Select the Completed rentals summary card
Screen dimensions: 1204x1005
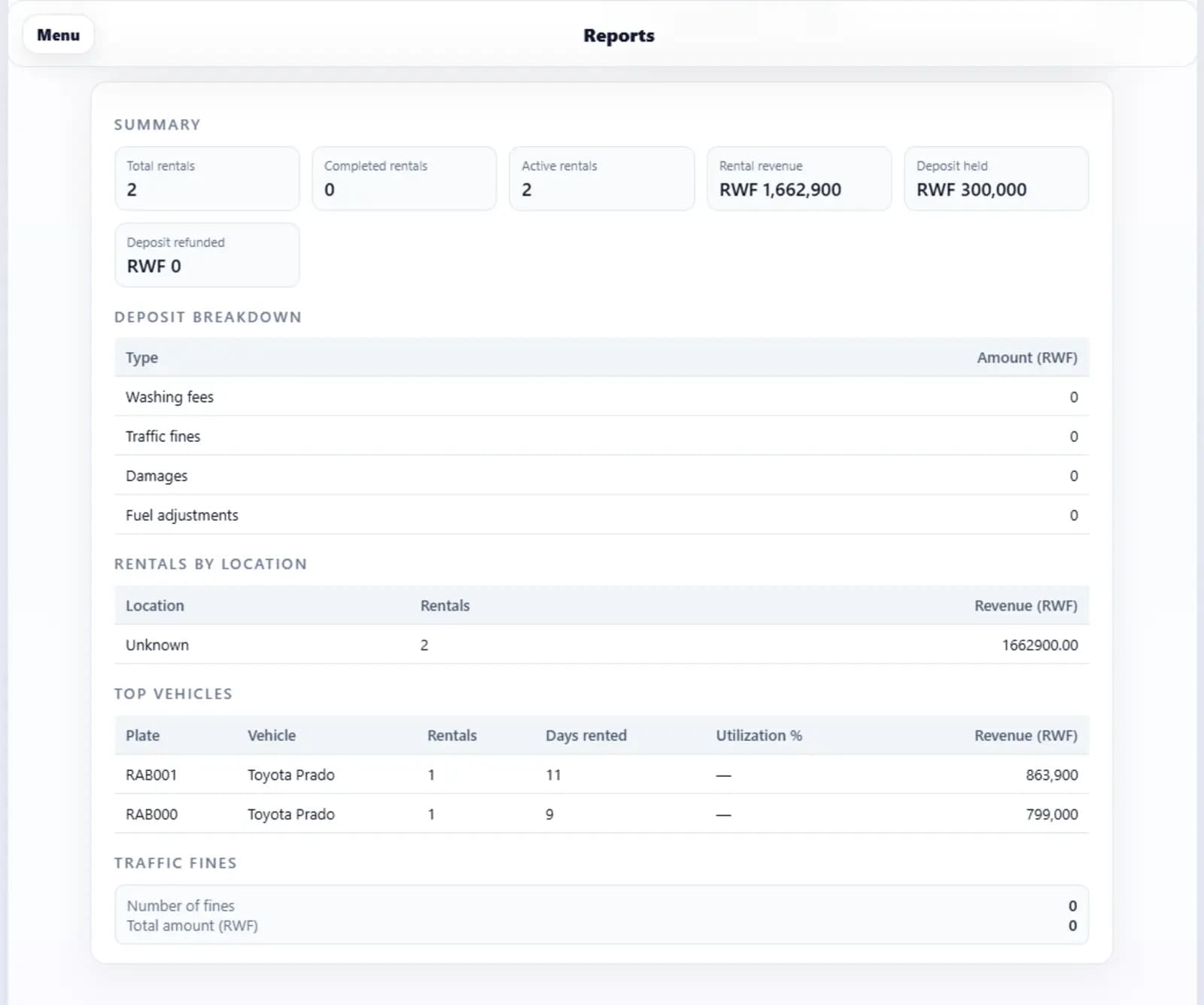404,178
